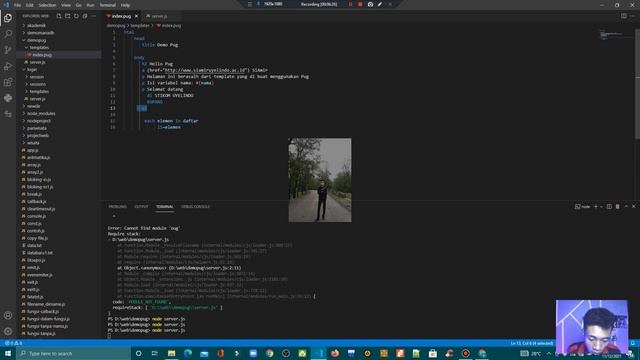Click errors and warnings status bar indicator

(x=13, y=343)
